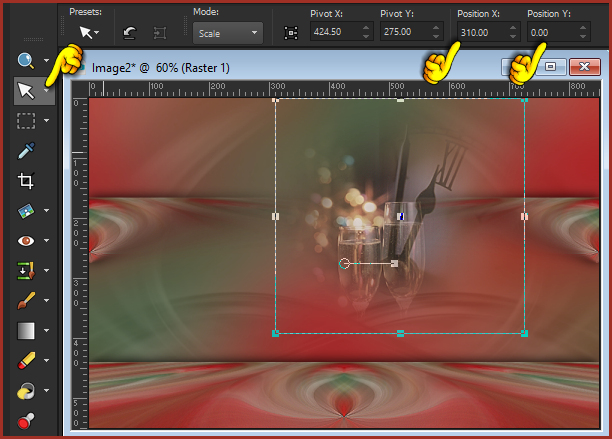612x439 pixels.
Task: Open the Mode dropdown showing Scale
Action: tap(227, 33)
